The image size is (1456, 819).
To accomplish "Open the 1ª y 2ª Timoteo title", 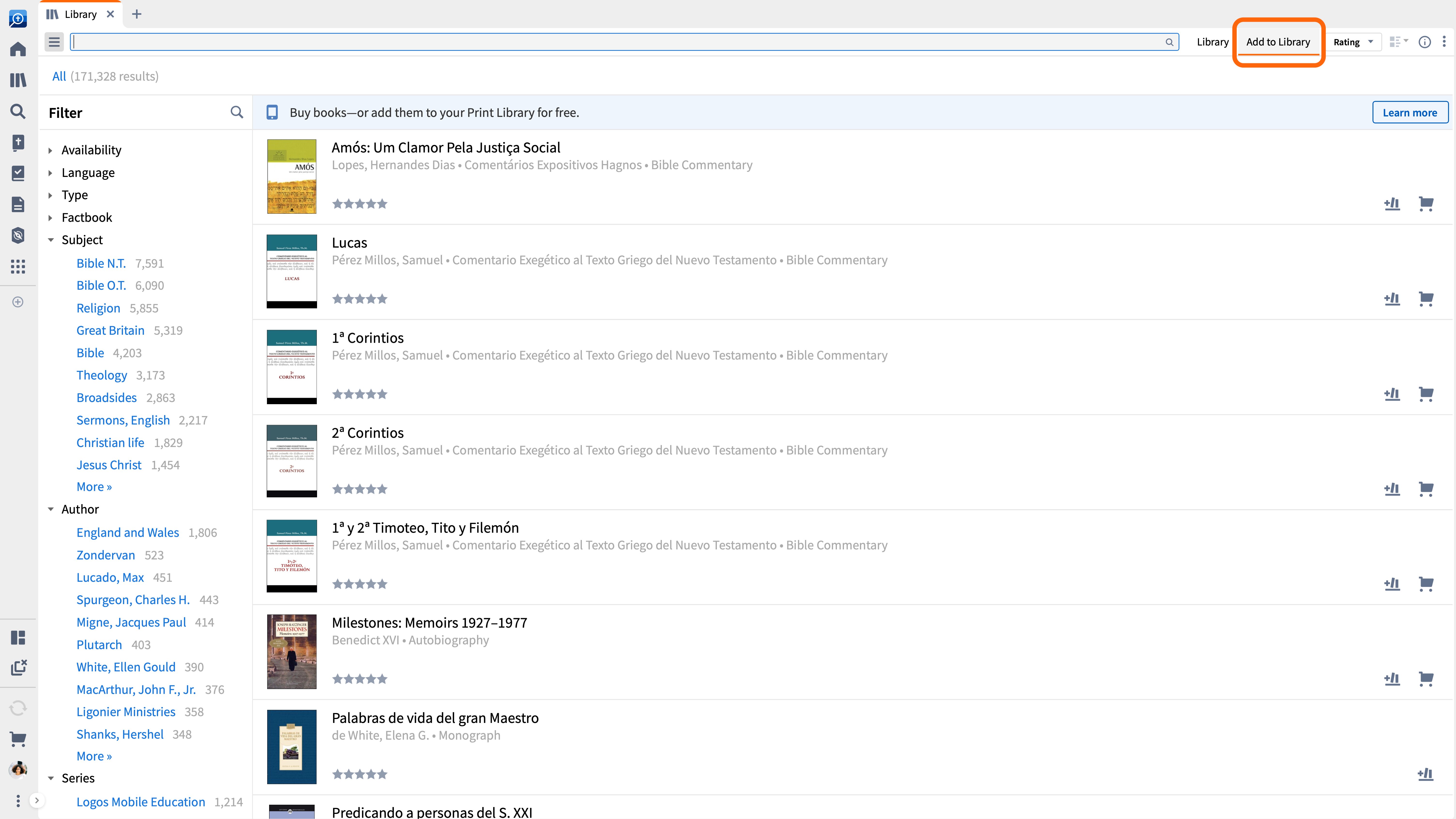I will 425,528.
